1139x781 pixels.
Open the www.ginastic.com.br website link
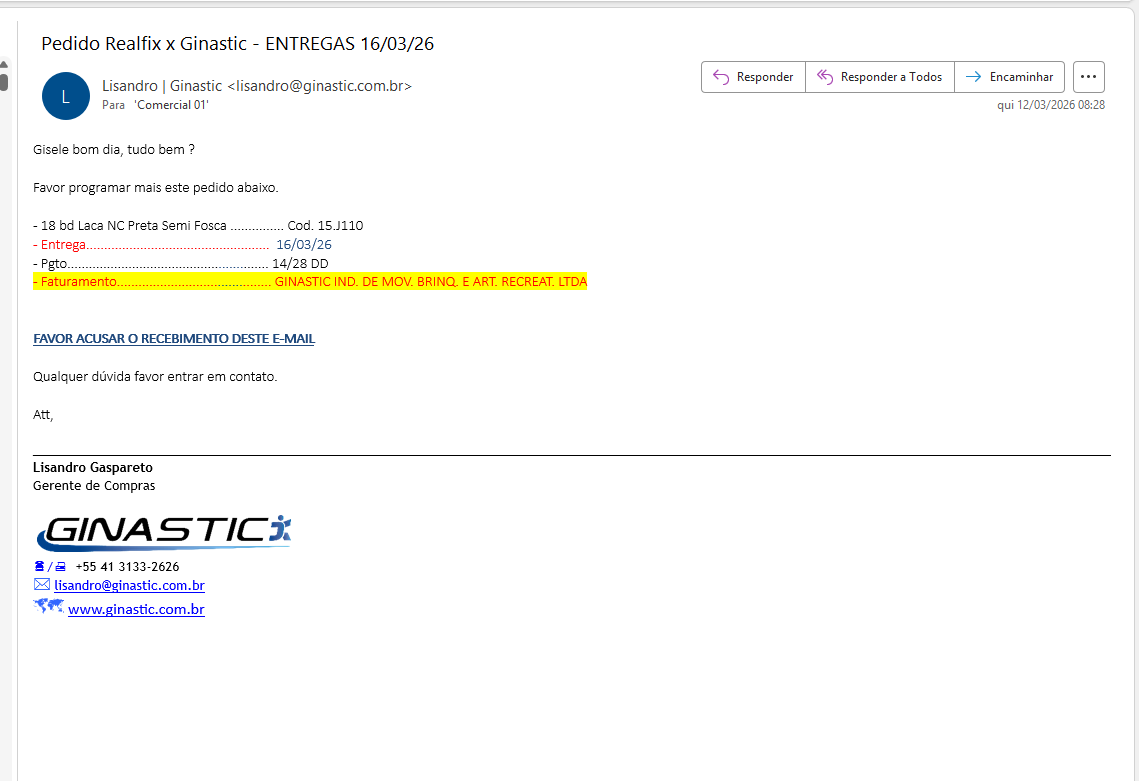[x=136, y=609]
